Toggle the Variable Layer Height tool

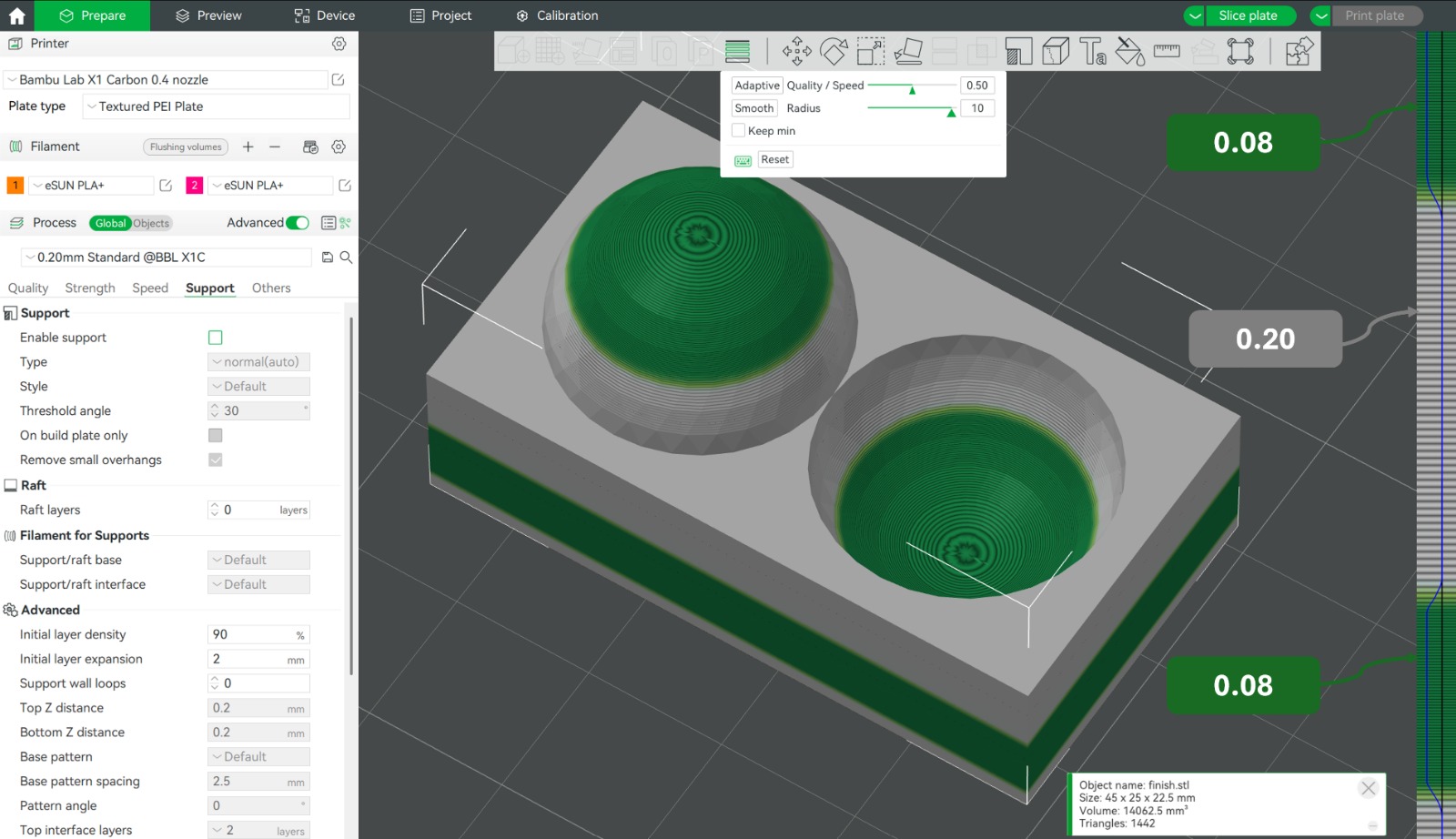(x=738, y=52)
